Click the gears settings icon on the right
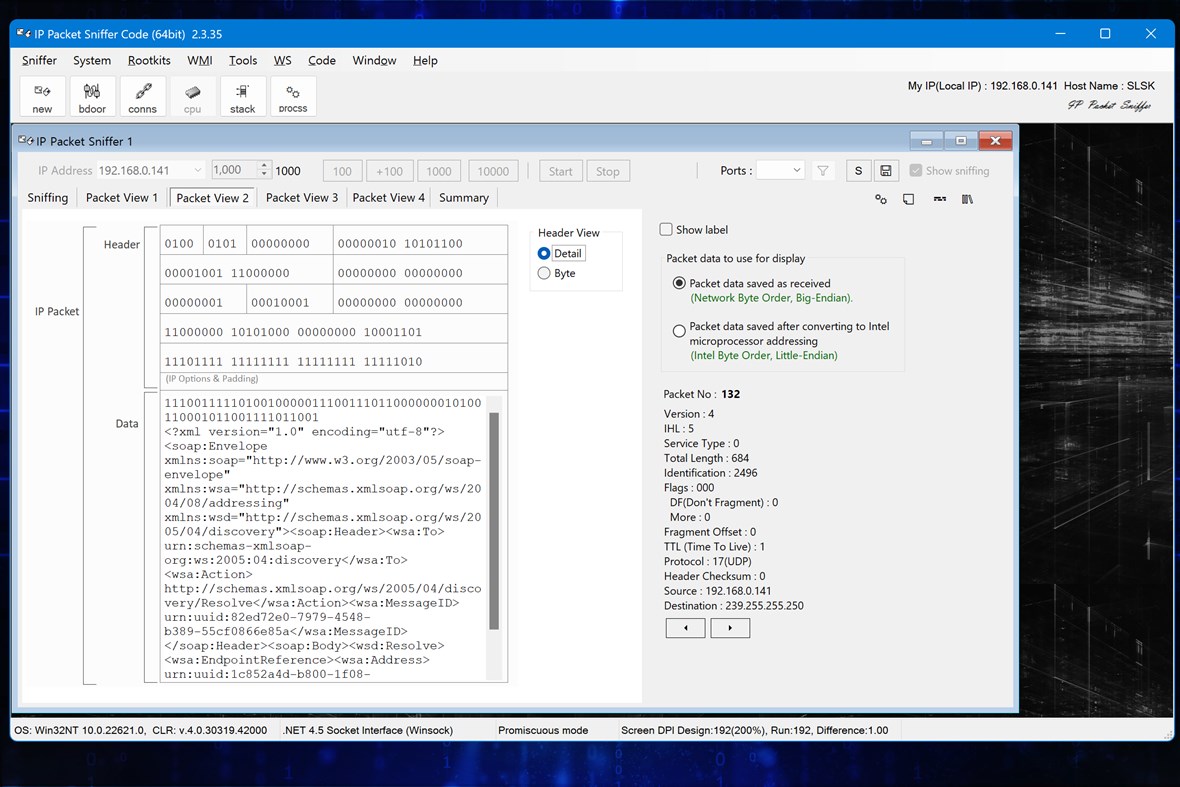The image size is (1180, 787). [x=881, y=199]
